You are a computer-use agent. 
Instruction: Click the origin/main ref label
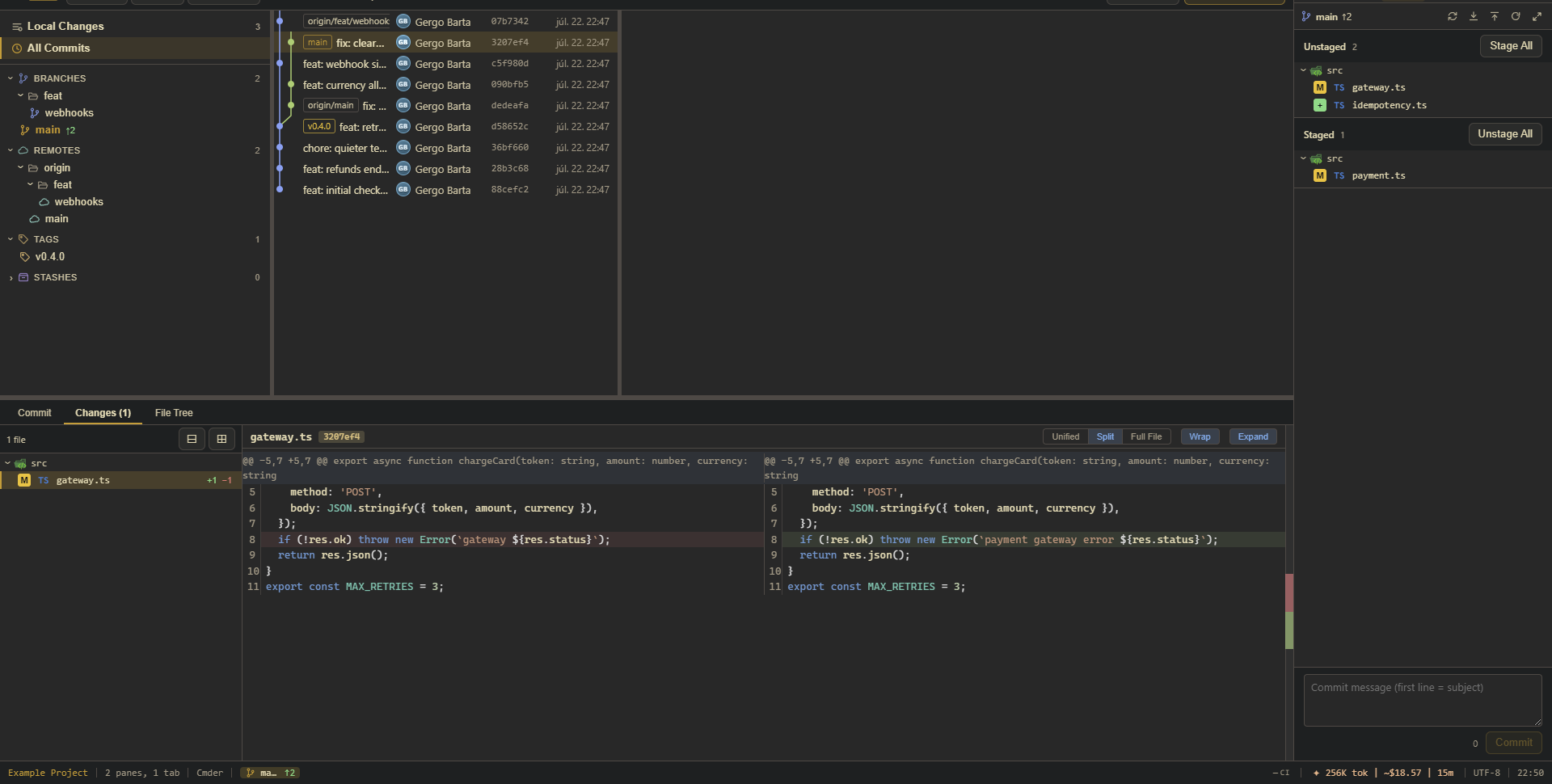[x=331, y=106]
